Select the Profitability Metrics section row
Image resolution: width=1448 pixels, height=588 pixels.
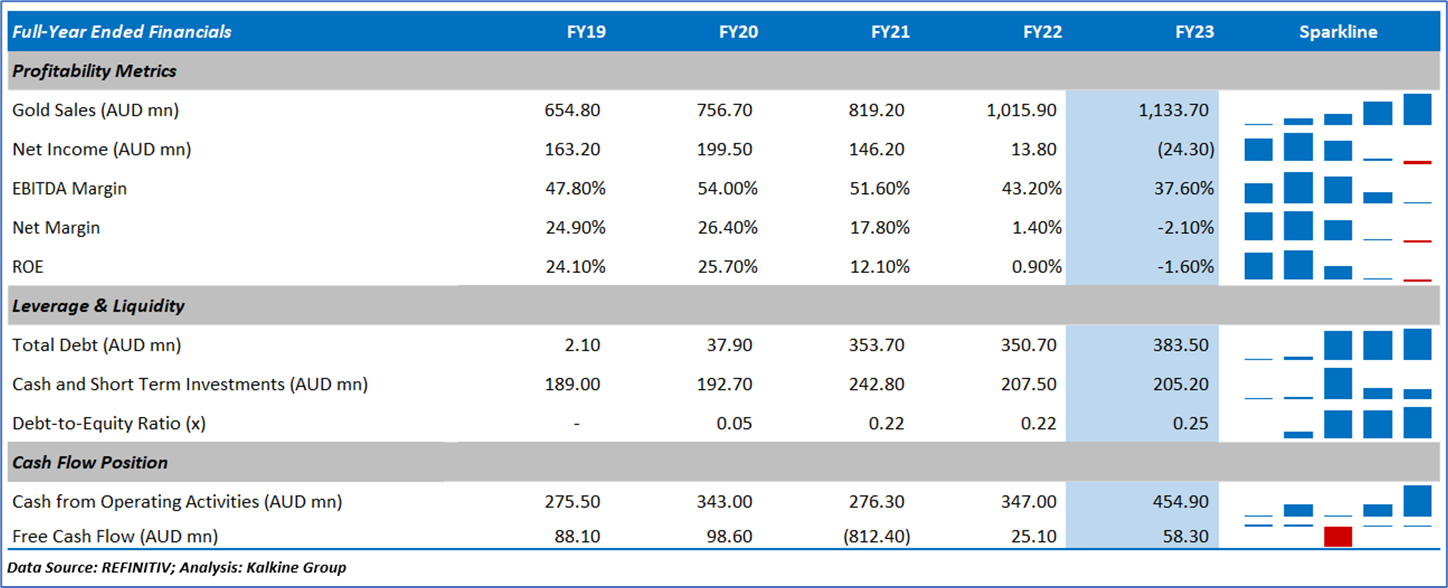click(x=94, y=71)
